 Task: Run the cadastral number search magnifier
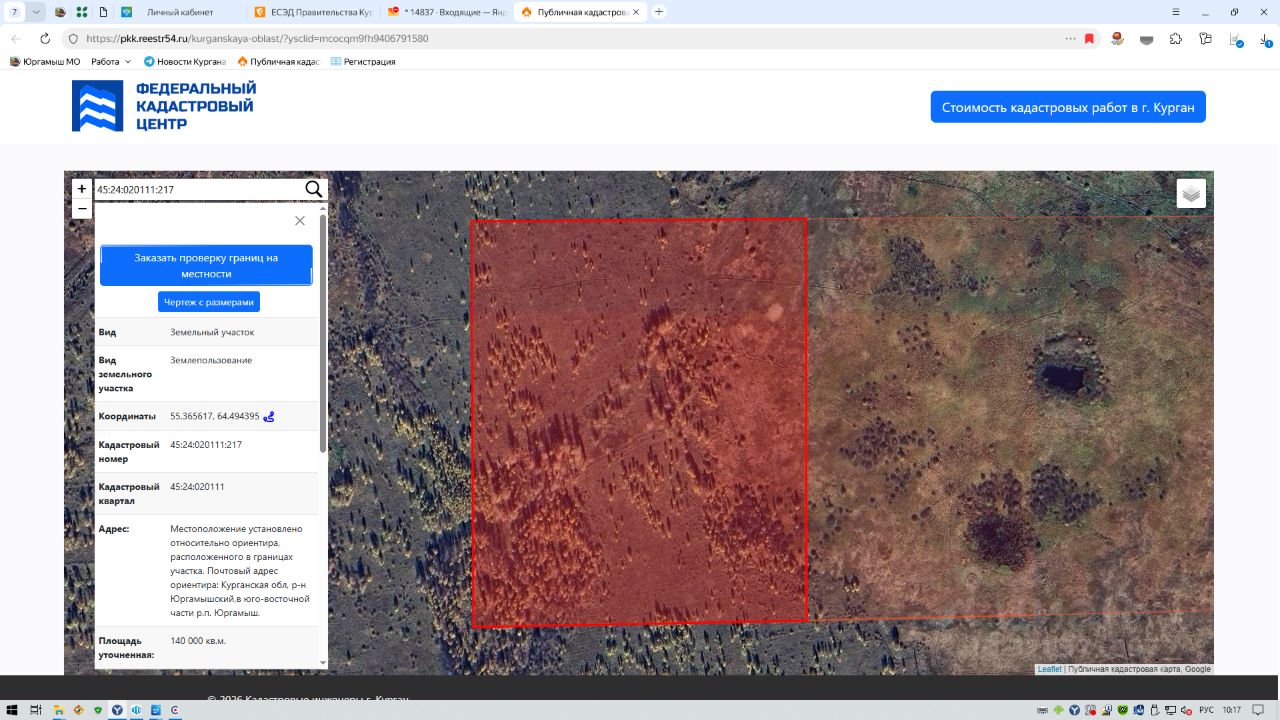pos(314,189)
